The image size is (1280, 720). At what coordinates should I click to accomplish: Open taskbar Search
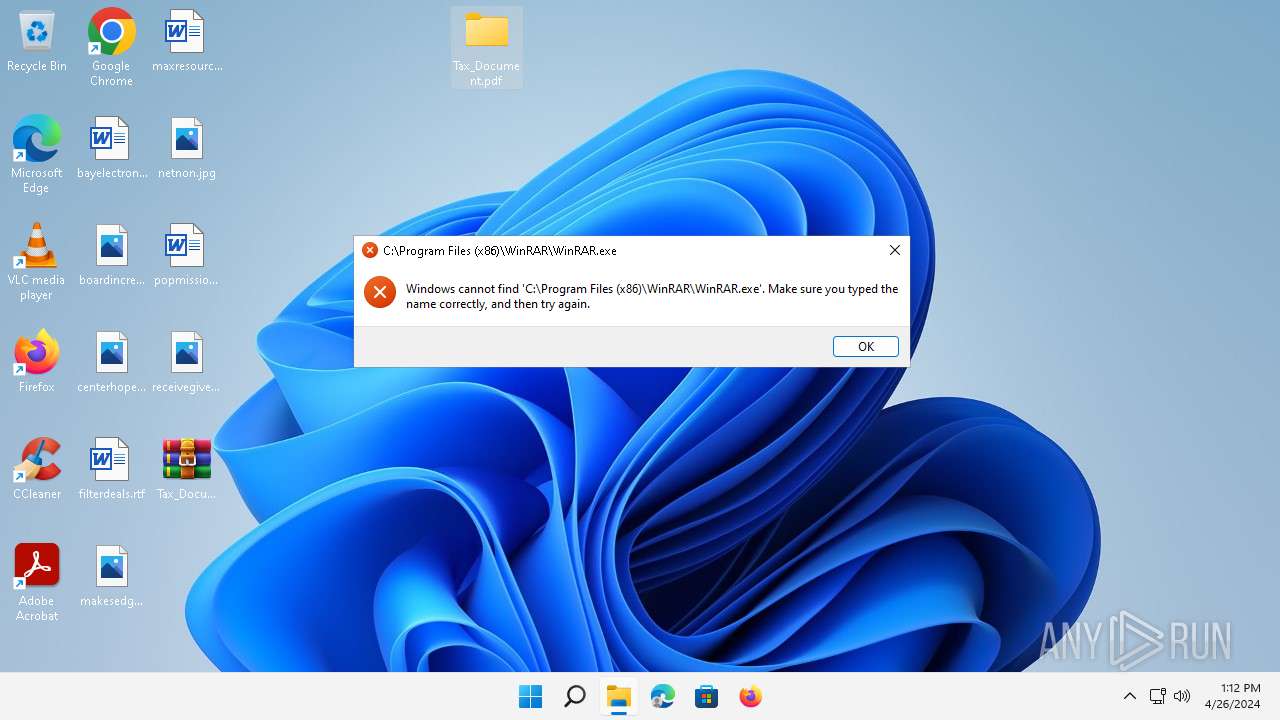tap(574, 696)
